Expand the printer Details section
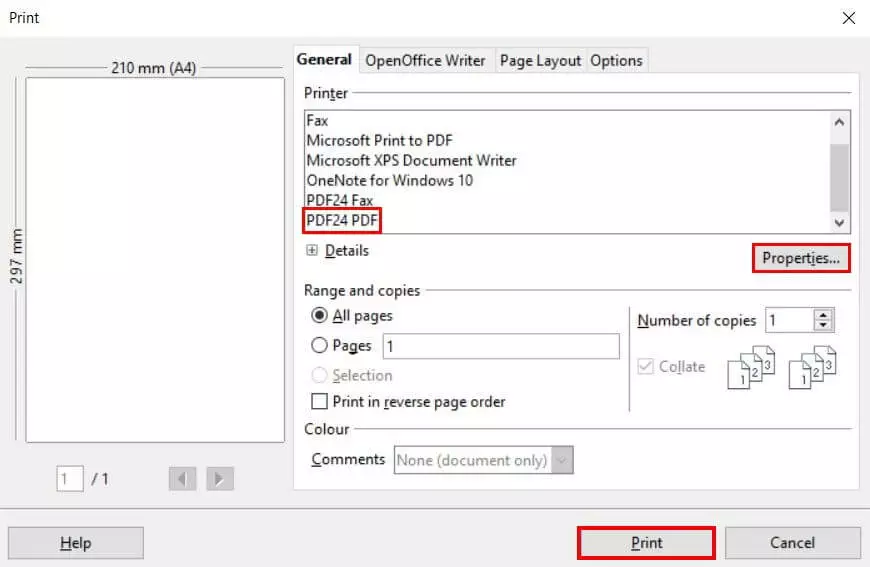This screenshot has height=567, width=870. [x=313, y=251]
